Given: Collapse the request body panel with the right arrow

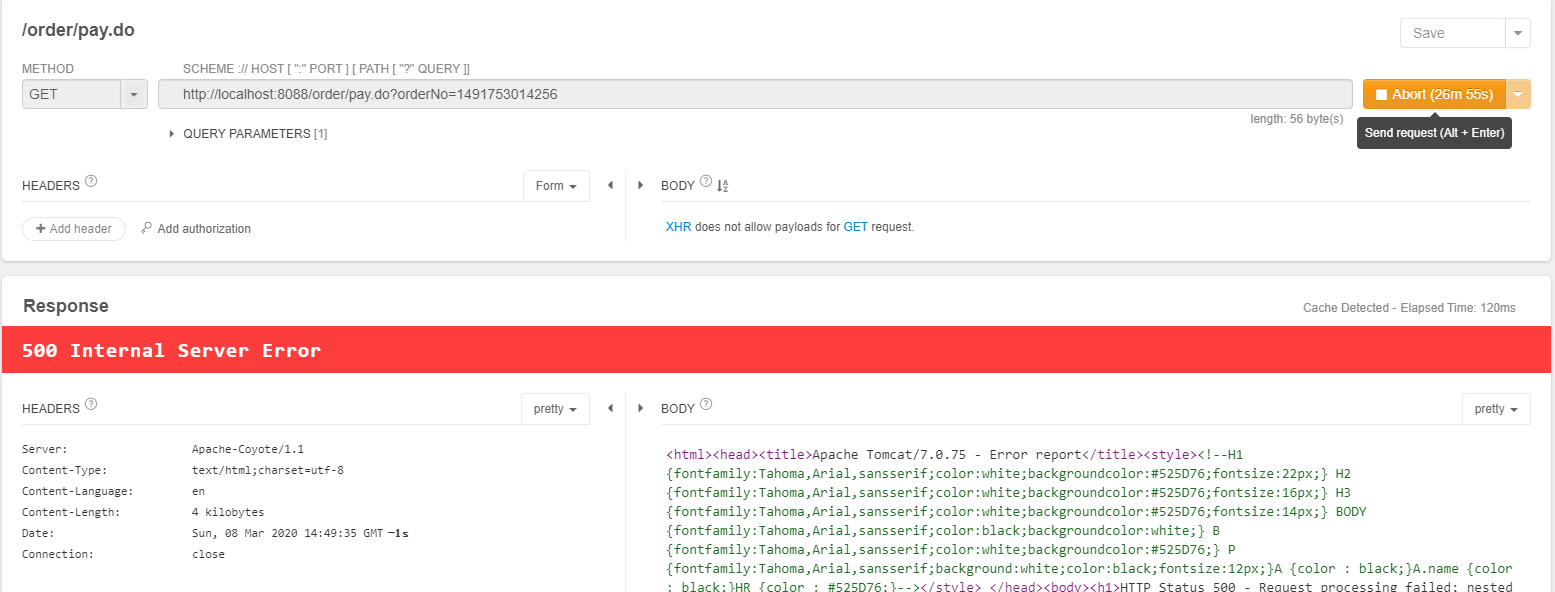Looking at the screenshot, I should click(x=640, y=186).
